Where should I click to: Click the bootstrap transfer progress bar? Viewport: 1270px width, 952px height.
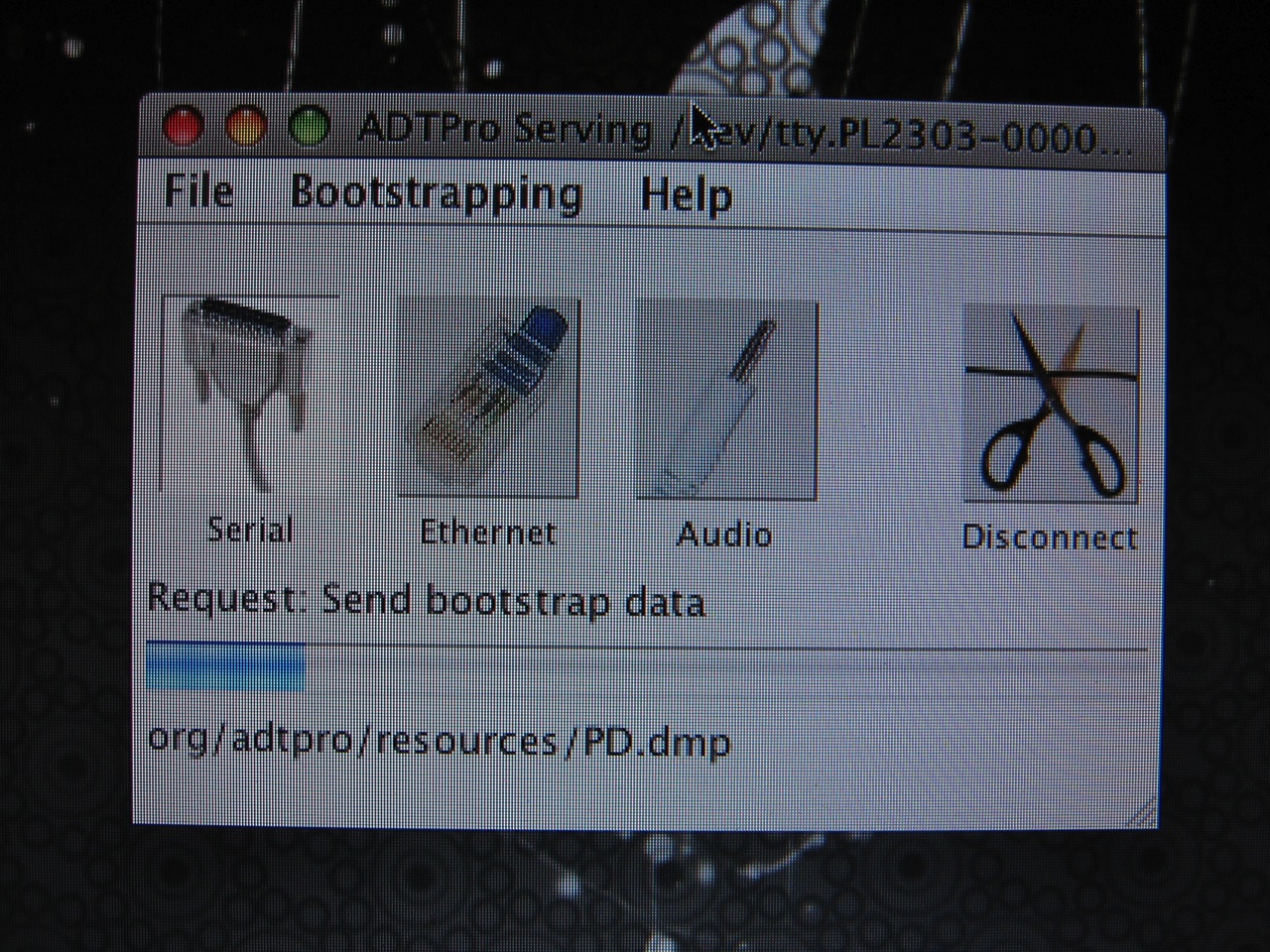click(647, 668)
